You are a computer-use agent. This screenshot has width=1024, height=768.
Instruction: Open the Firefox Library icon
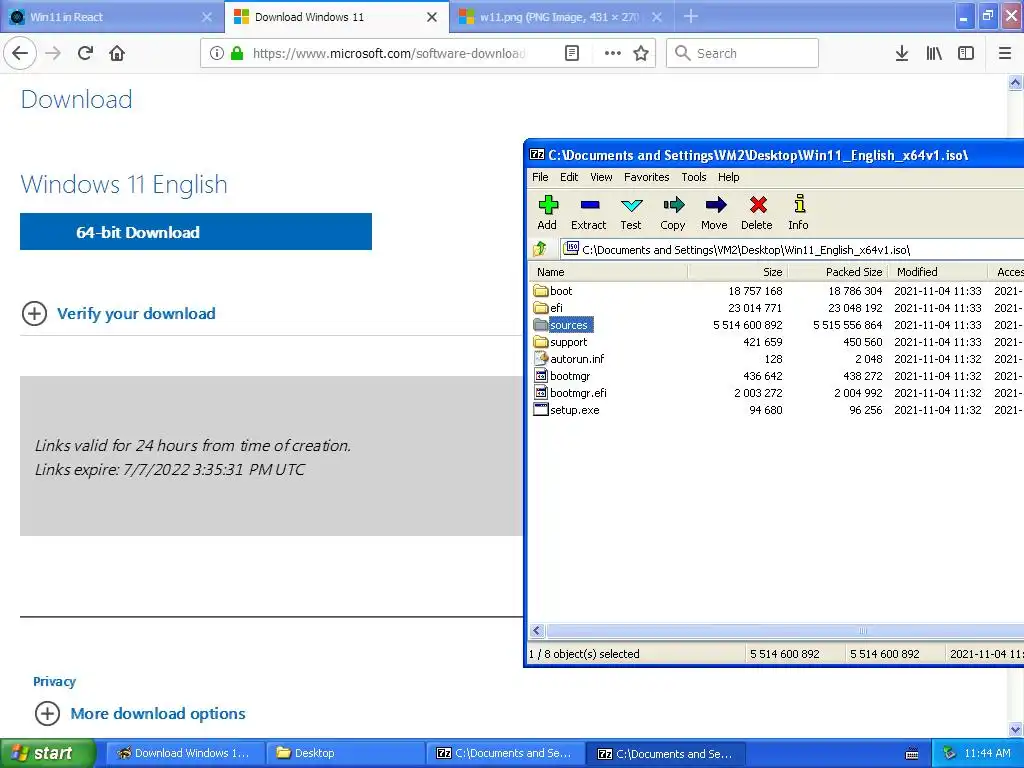pyautogui.click(x=934, y=53)
